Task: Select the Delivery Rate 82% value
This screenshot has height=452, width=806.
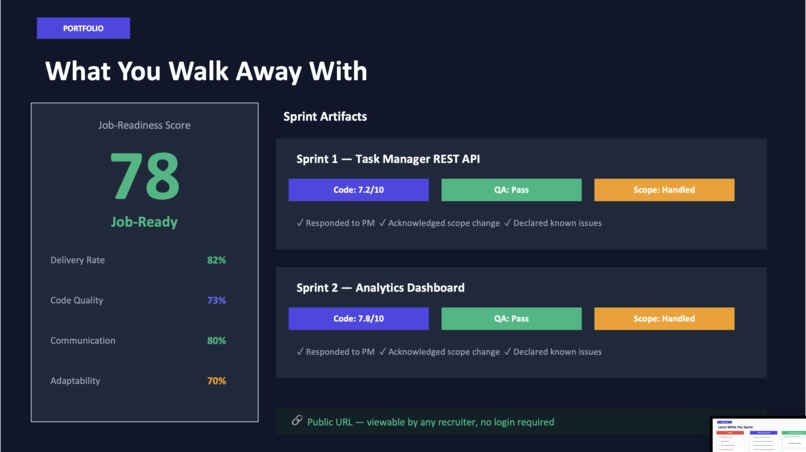Action: click(x=216, y=260)
